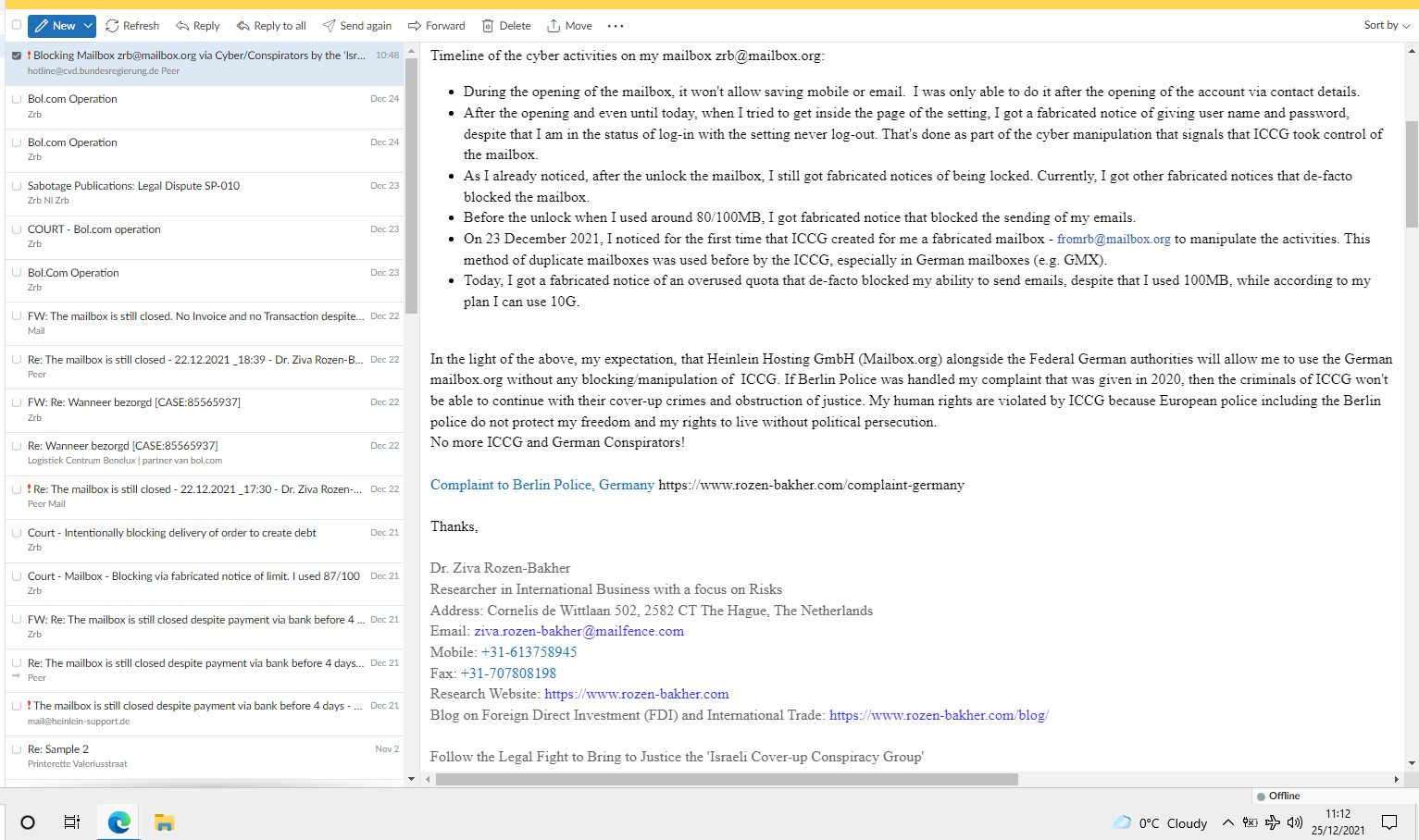
Task: Click the Offline status indicator
Action: point(1278,796)
